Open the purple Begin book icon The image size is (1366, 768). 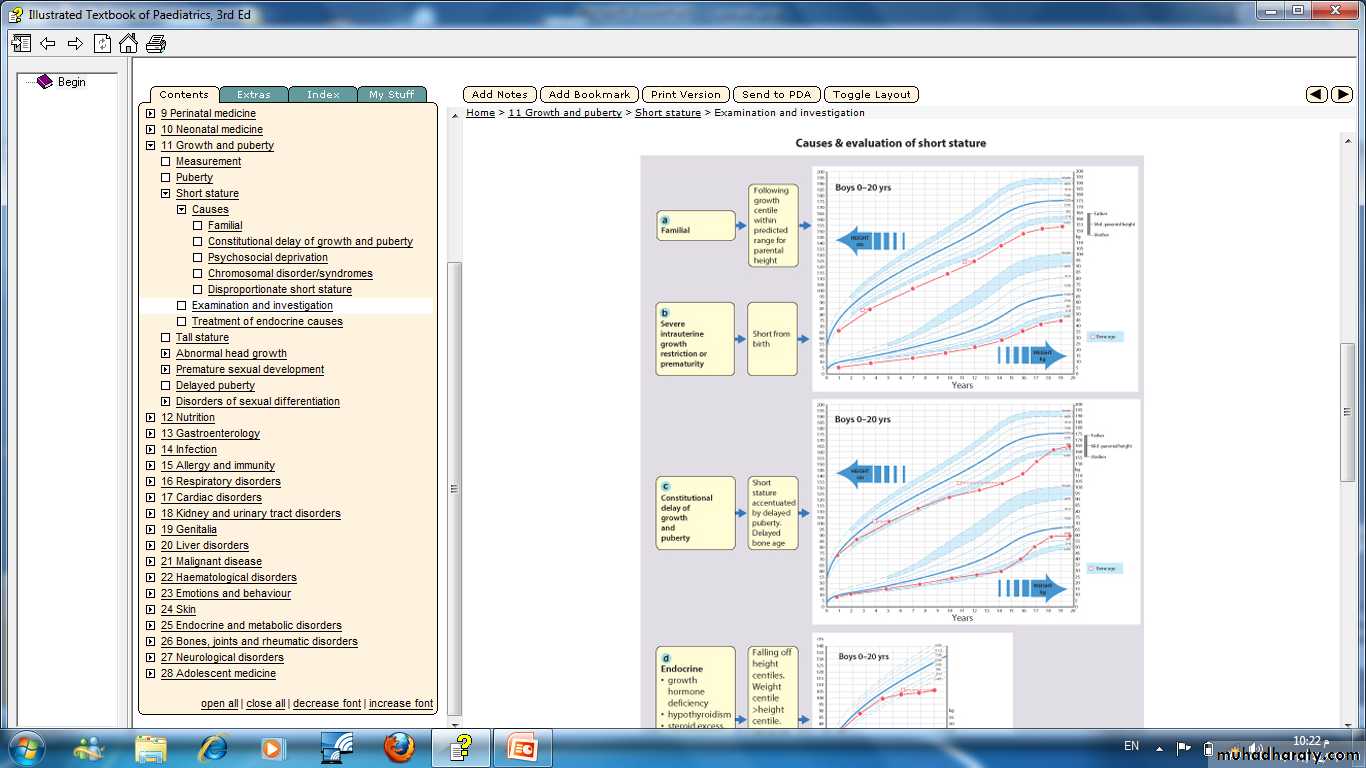[x=45, y=82]
